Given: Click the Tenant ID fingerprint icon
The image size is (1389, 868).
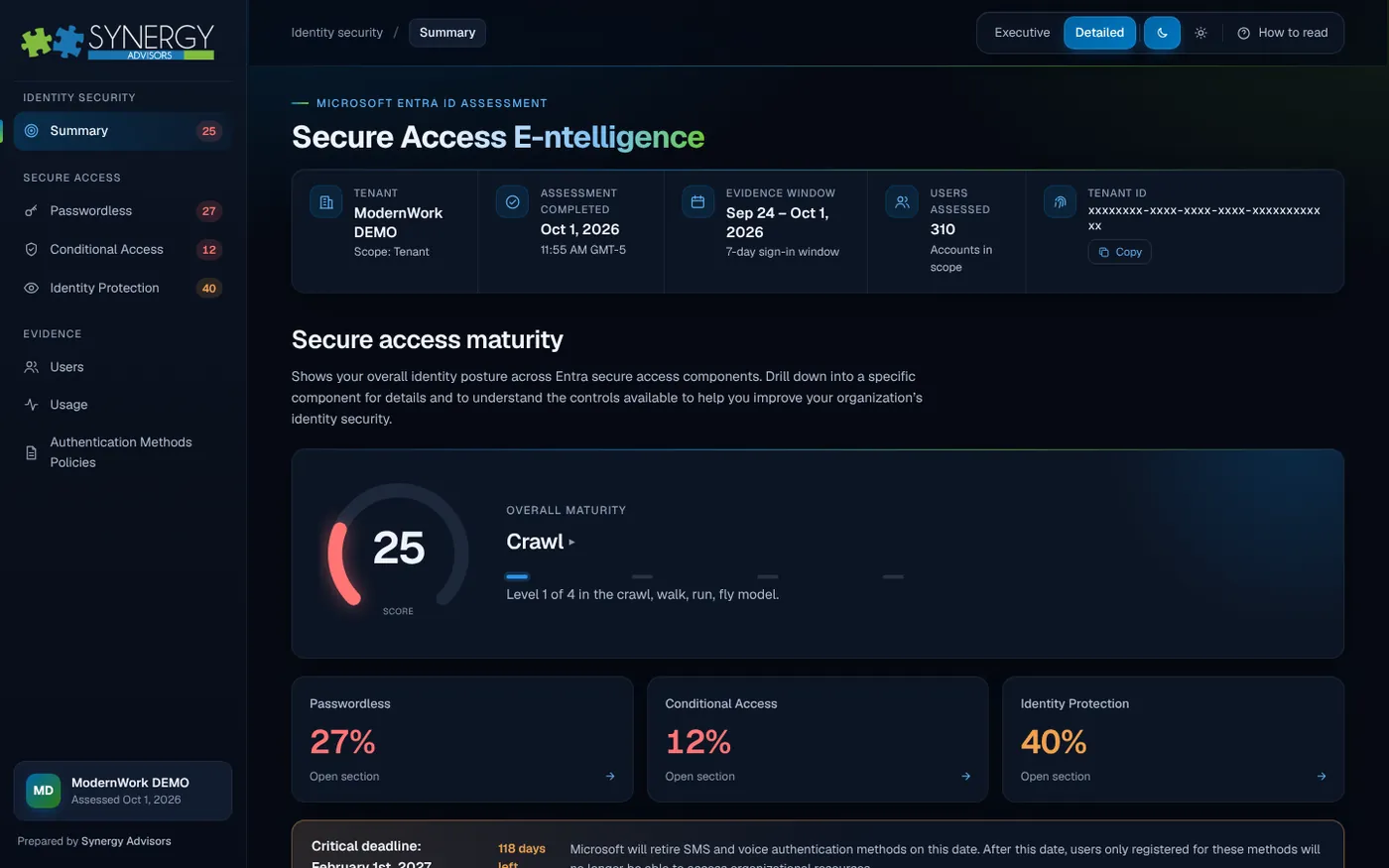Looking at the screenshot, I should coord(1060,201).
